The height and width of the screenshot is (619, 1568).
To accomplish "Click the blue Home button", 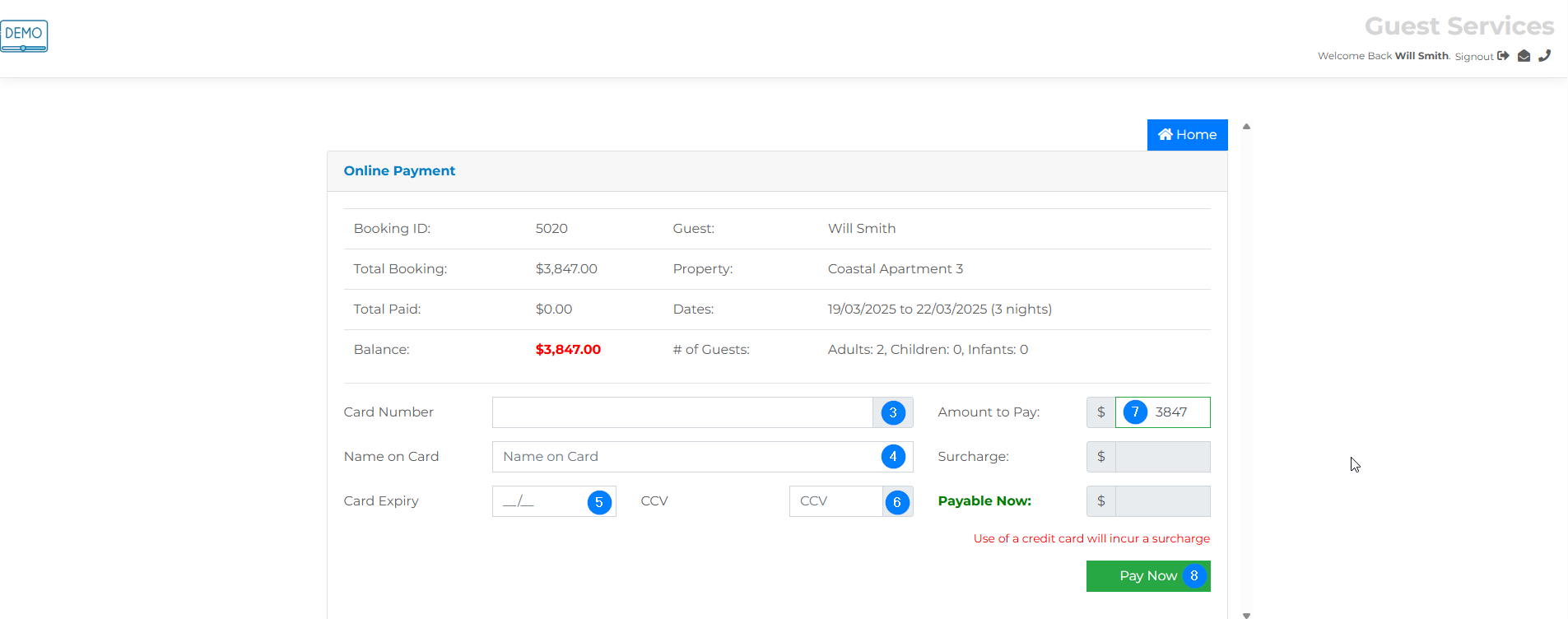I will point(1187,135).
